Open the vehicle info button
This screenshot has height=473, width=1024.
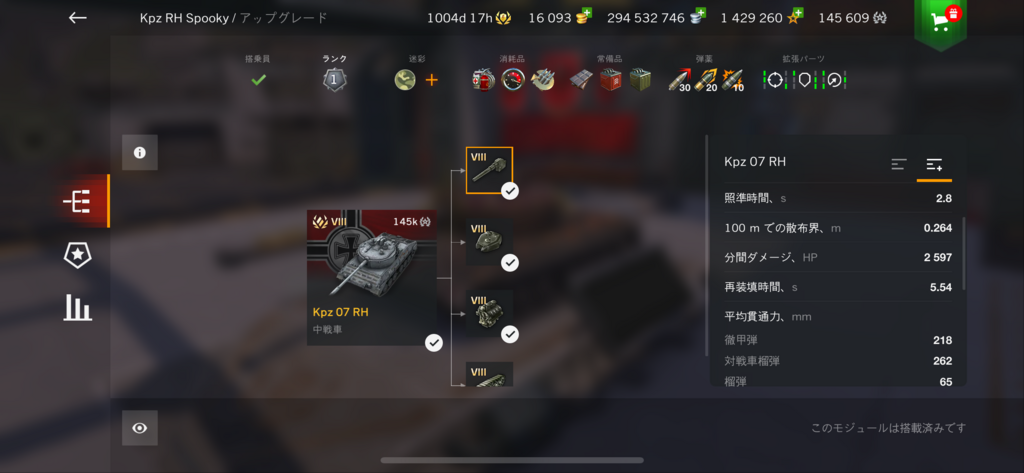click(x=140, y=152)
